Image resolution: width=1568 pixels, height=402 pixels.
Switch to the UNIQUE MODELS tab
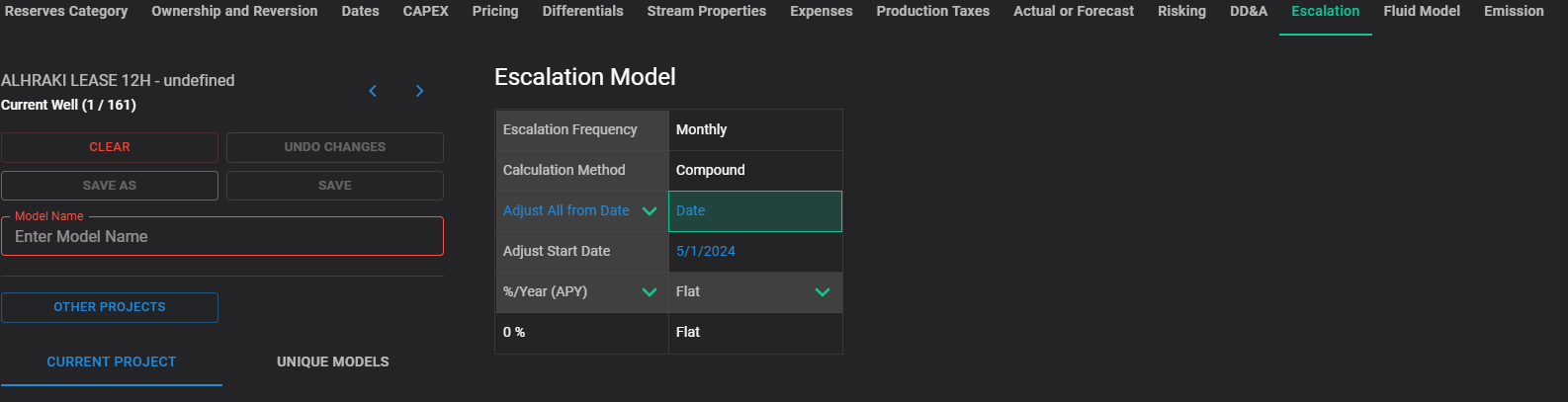[333, 362]
